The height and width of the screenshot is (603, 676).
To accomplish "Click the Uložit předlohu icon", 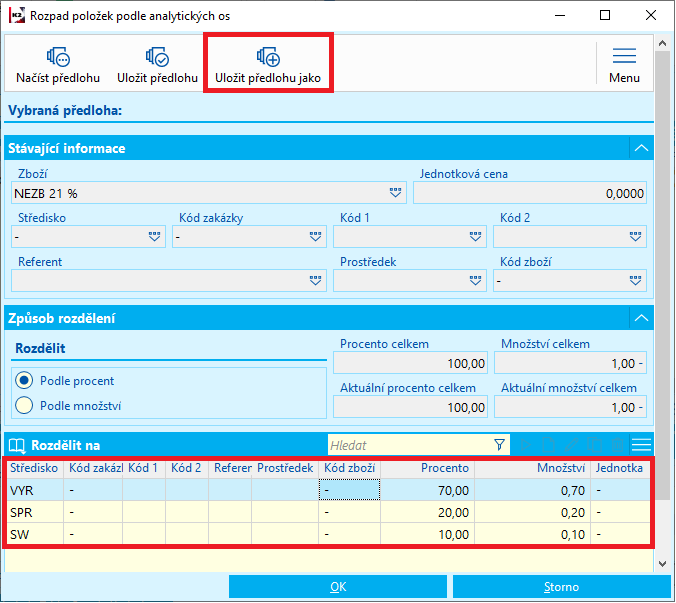I will [157, 56].
